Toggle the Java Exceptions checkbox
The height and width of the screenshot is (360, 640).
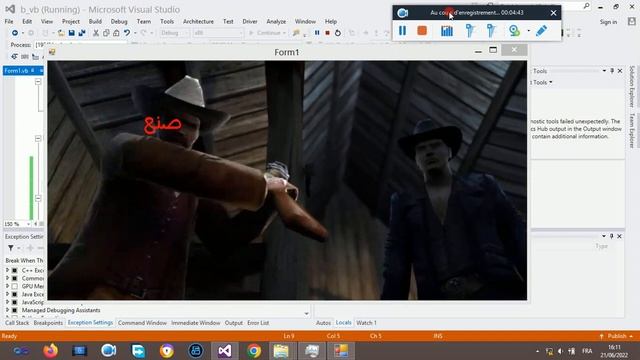tap(15, 294)
